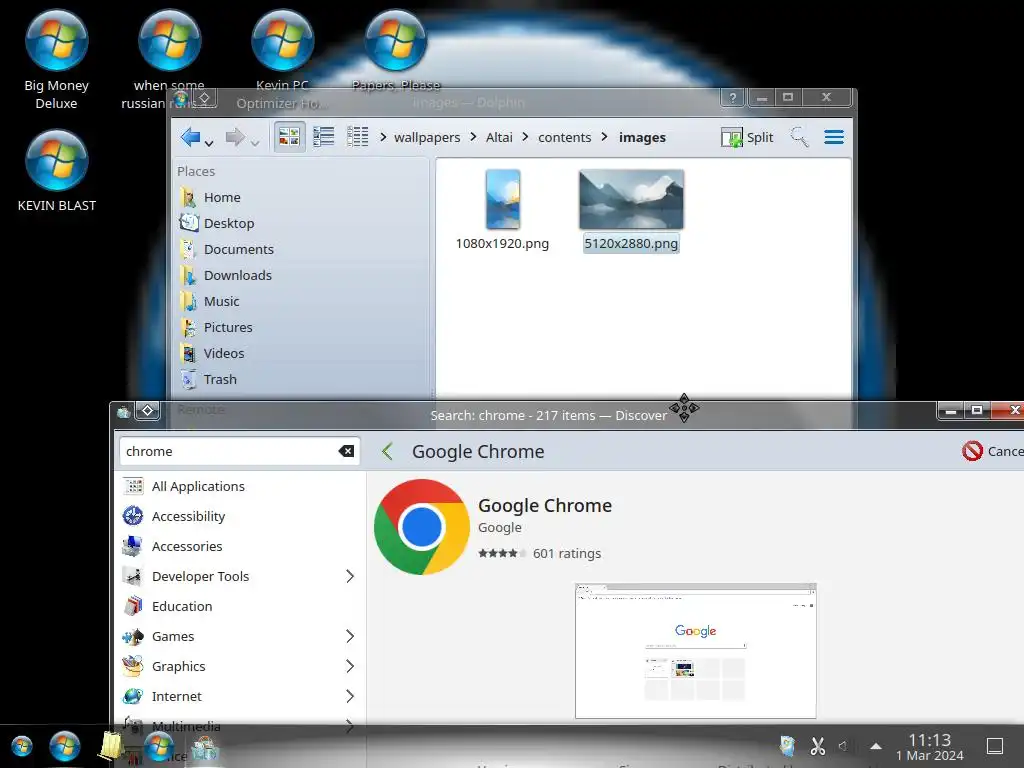
Task: Click the show desktop square in taskbar
Action: pos(995,746)
